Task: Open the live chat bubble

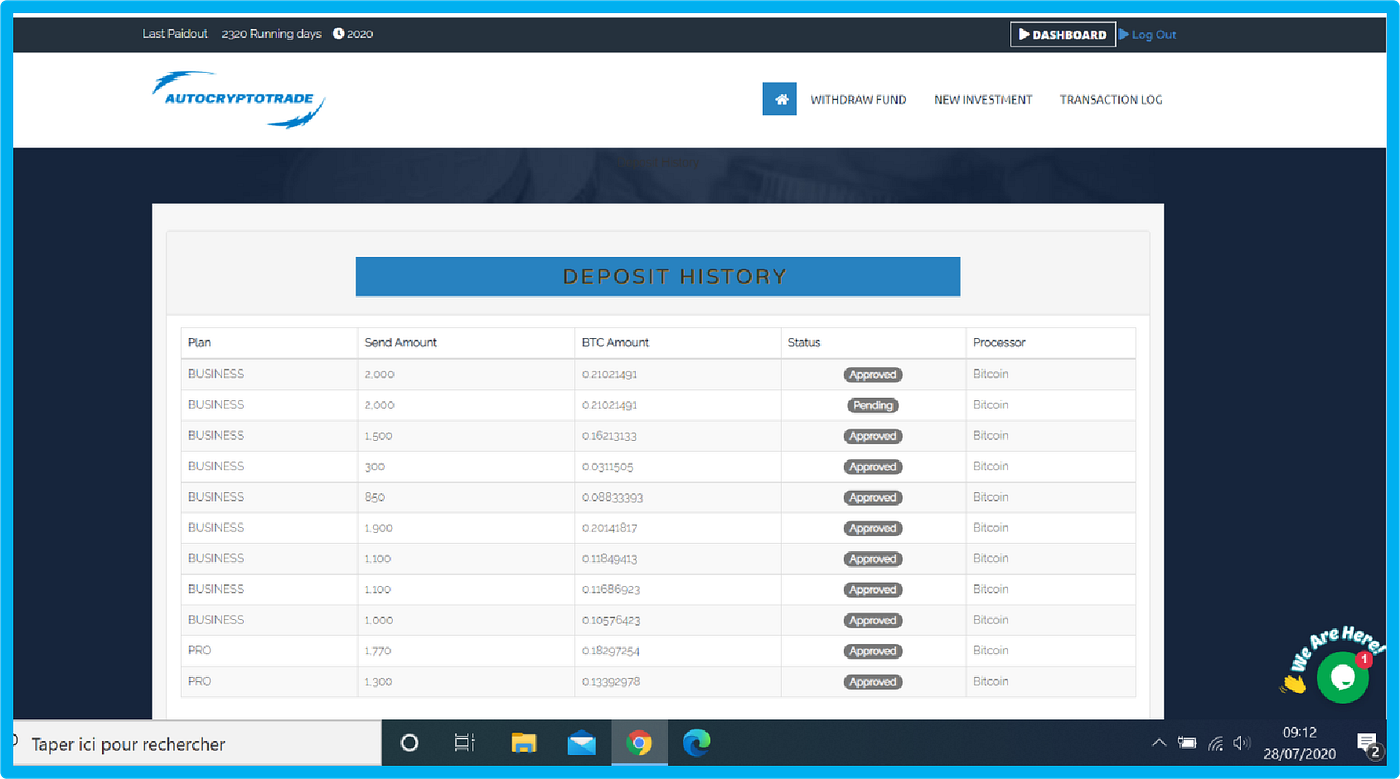Action: 1342,677
